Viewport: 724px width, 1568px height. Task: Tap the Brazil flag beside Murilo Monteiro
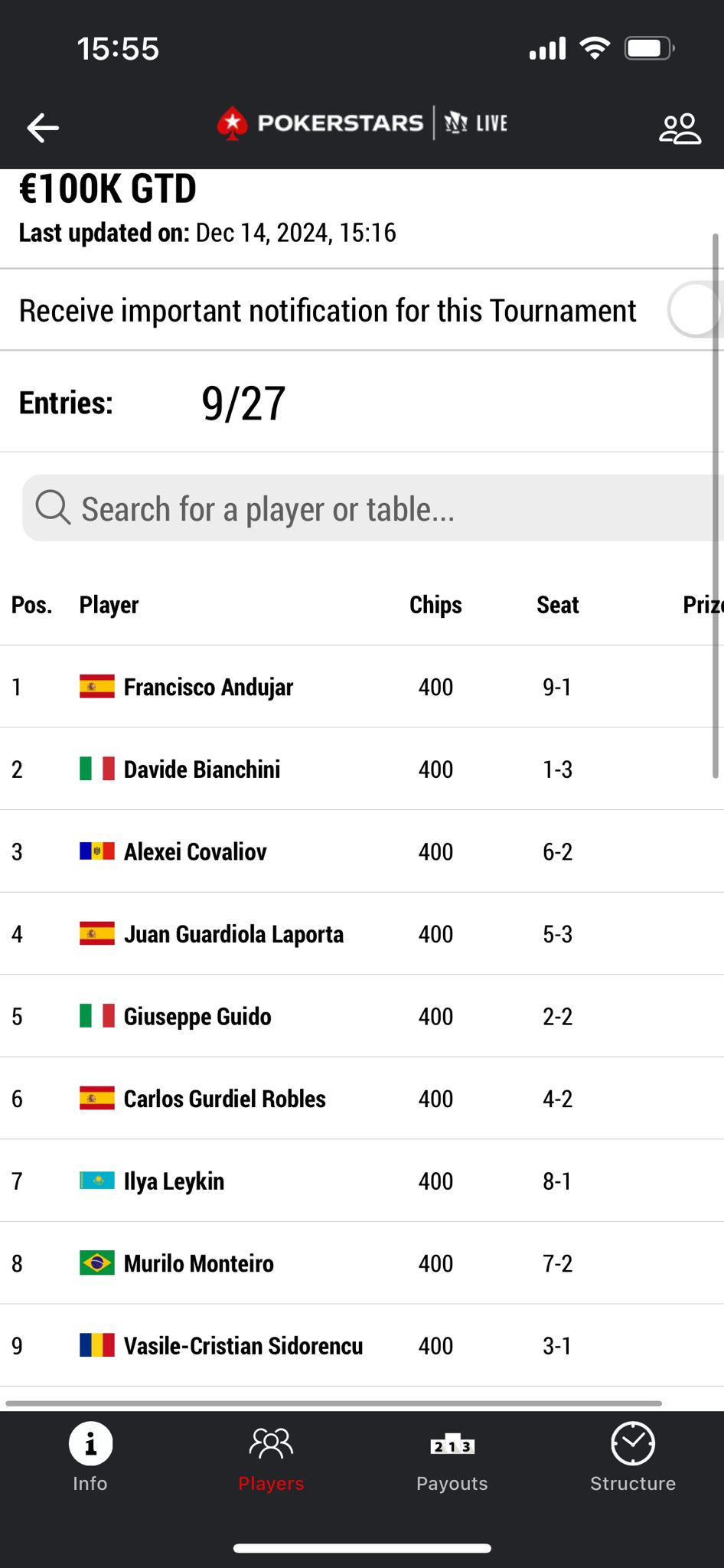(x=97, y=1263)
